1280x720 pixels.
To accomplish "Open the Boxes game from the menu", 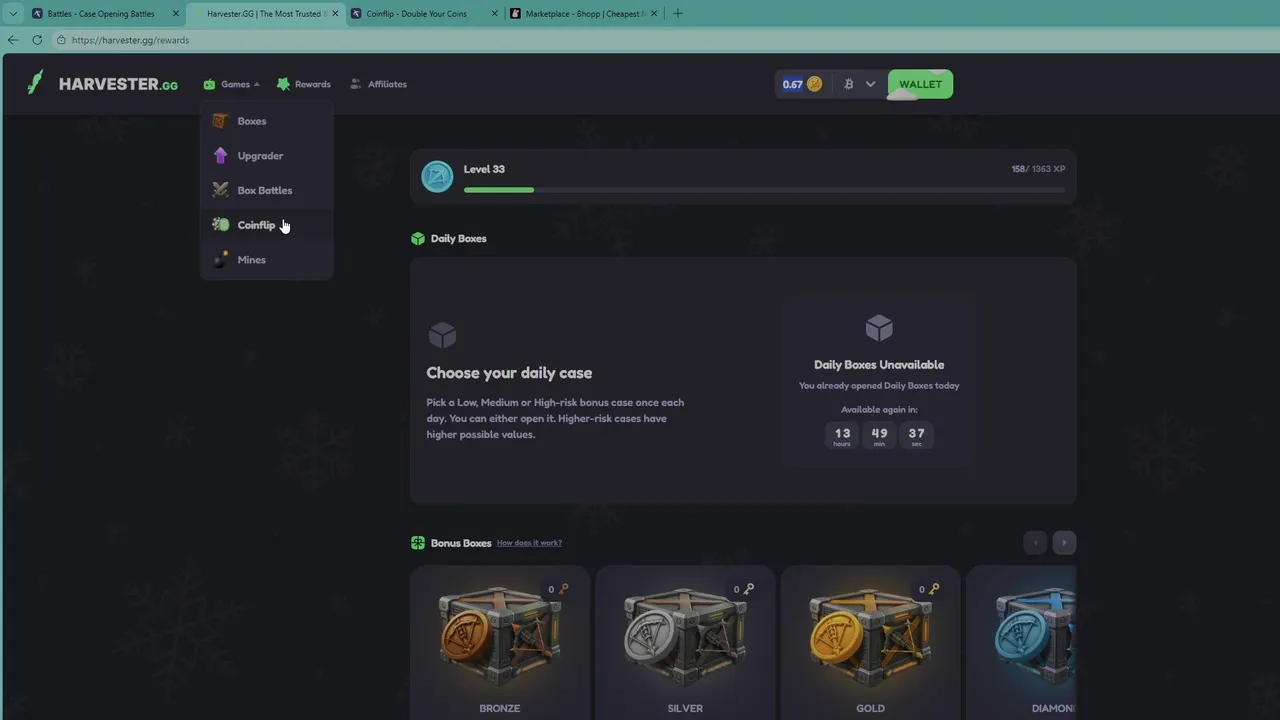I will 266,121.
